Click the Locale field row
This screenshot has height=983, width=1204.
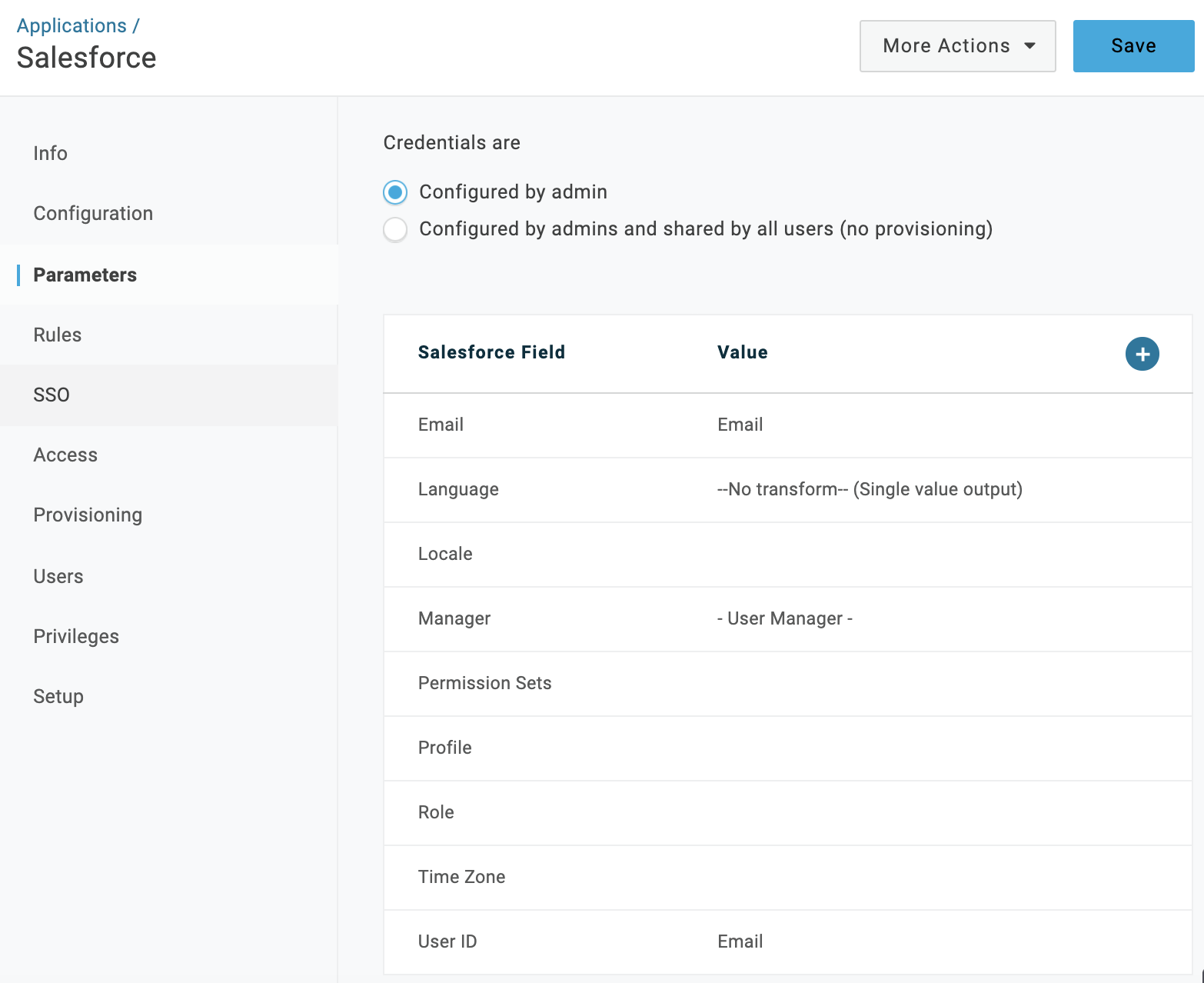787,555
